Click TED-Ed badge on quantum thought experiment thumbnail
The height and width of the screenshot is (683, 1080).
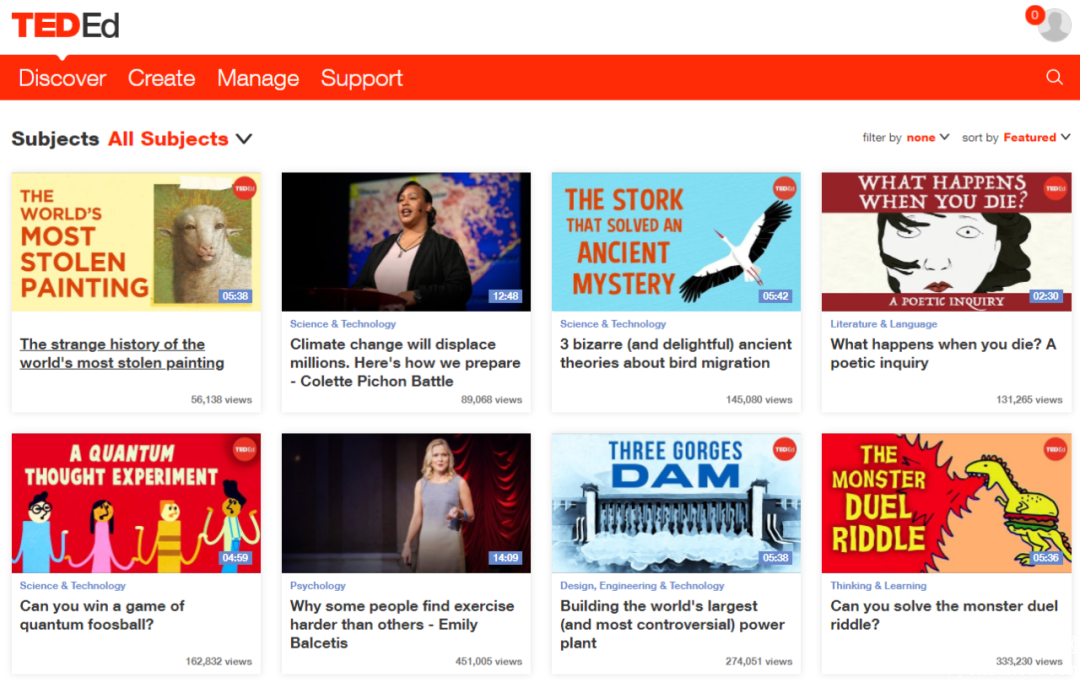tap(244, 450)
